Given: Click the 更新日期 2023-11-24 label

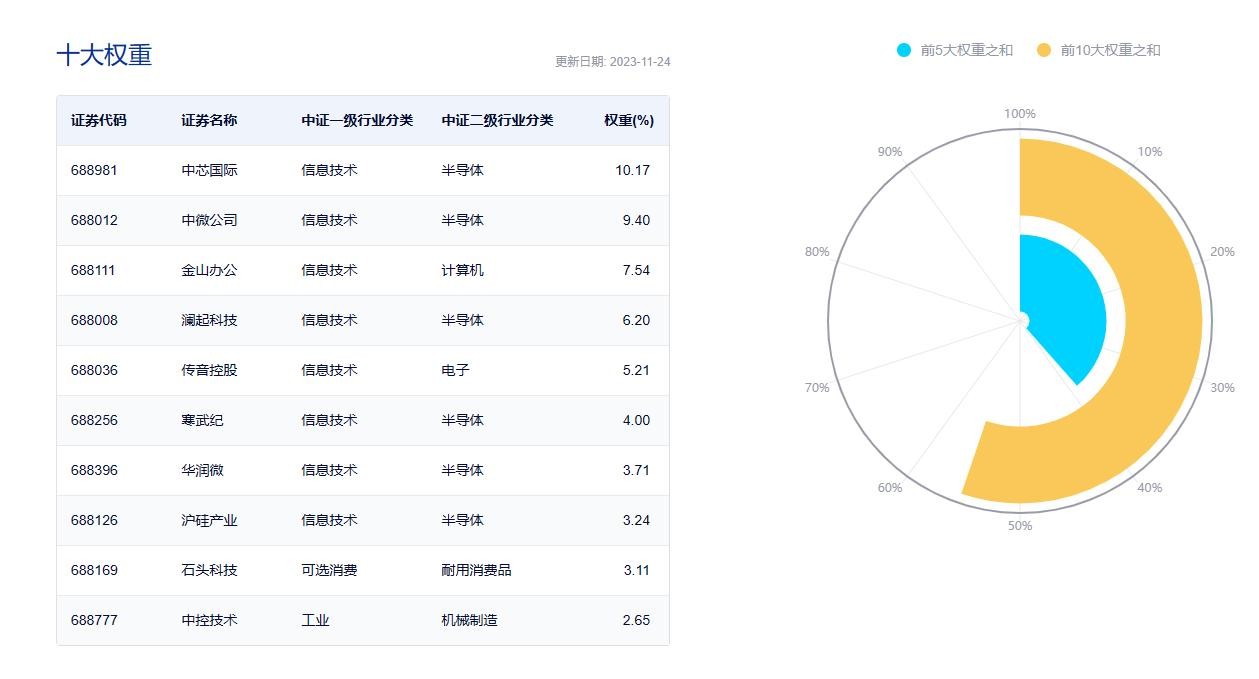Looking at the screenshot, I should 612,62.
